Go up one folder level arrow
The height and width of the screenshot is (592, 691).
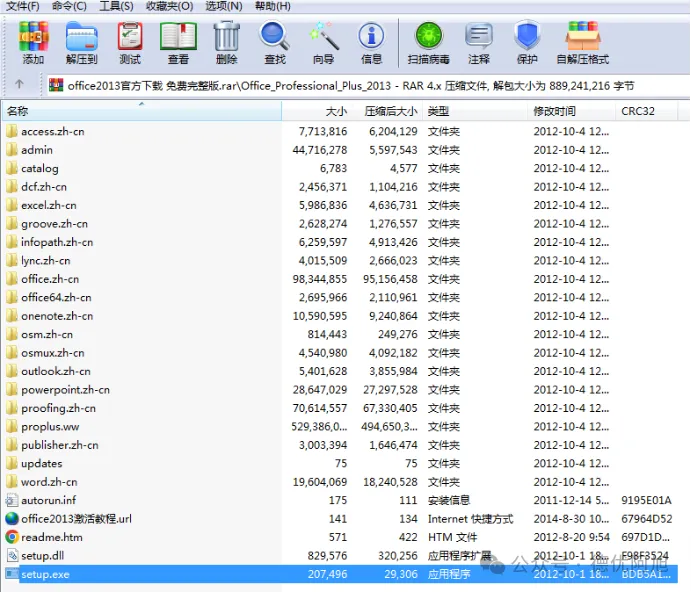click(x=19, y=84)
